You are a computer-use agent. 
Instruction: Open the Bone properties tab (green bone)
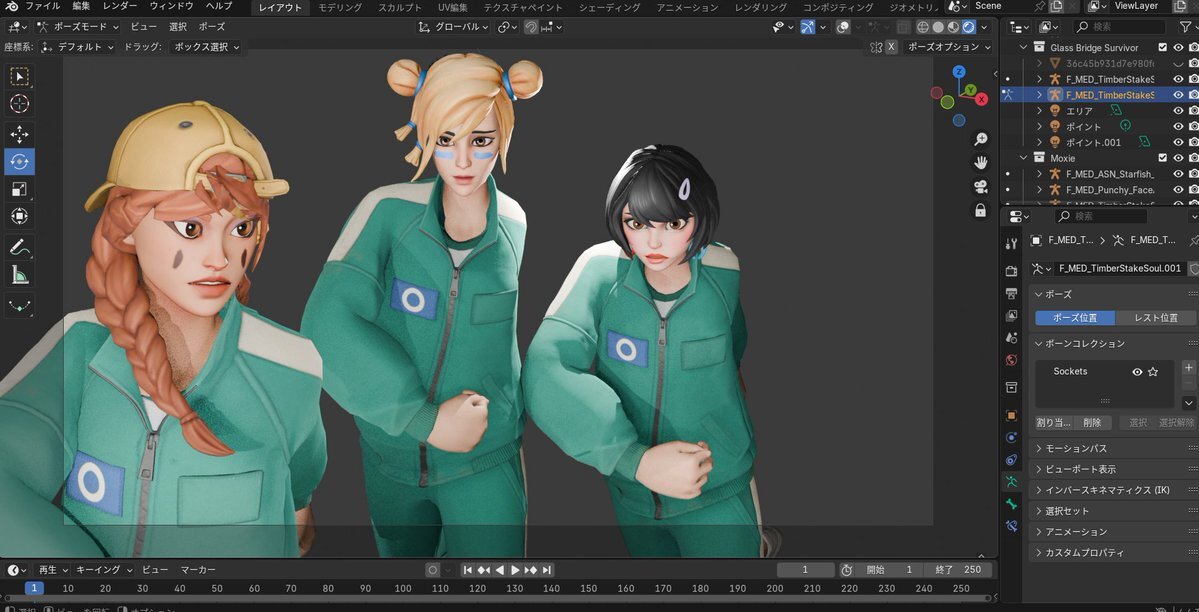(1012, 504)
